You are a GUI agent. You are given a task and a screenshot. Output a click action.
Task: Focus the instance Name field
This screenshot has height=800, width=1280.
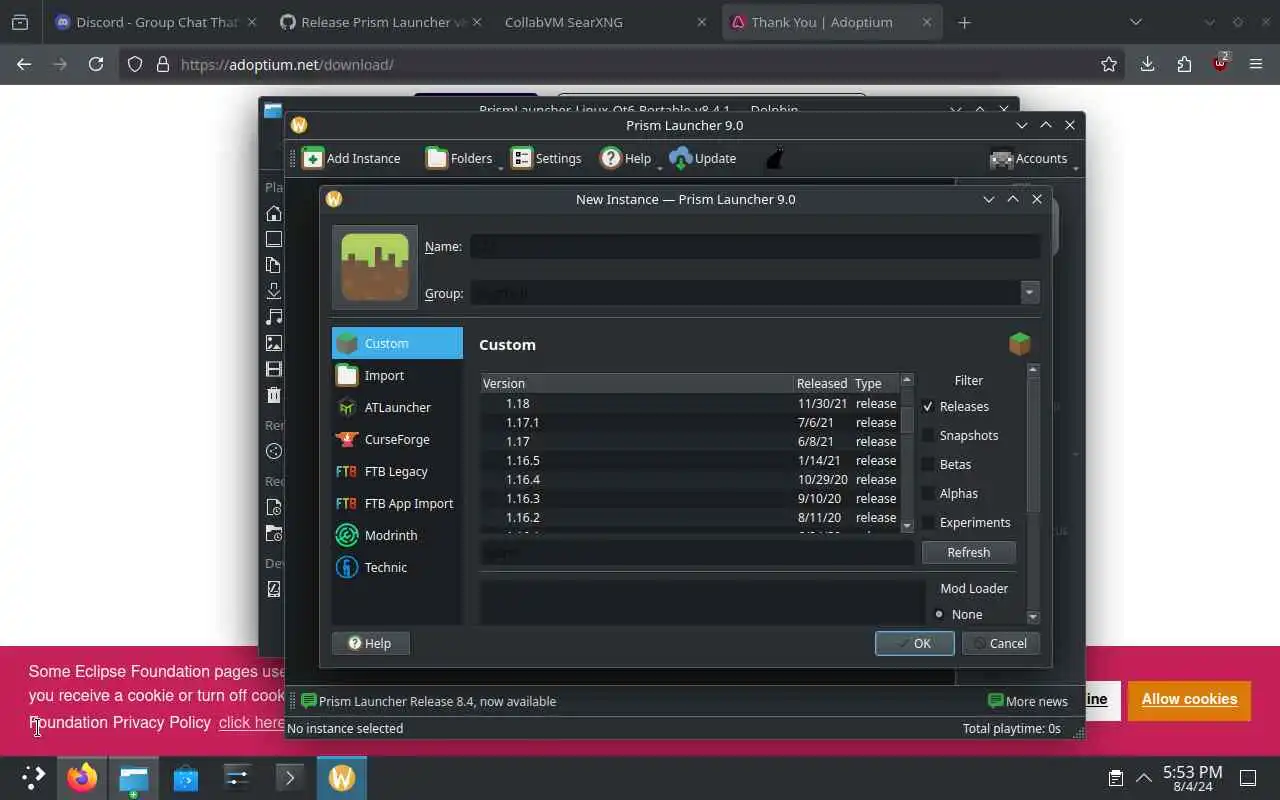tap(755, 246)
